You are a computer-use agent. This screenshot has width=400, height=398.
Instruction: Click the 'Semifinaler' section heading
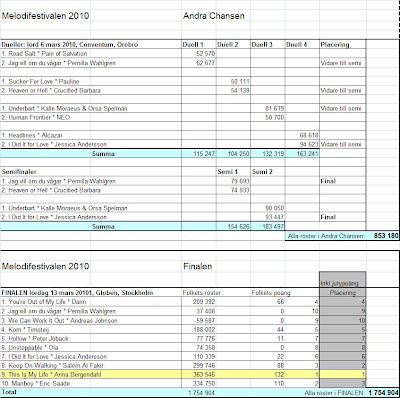click(19, 172)
